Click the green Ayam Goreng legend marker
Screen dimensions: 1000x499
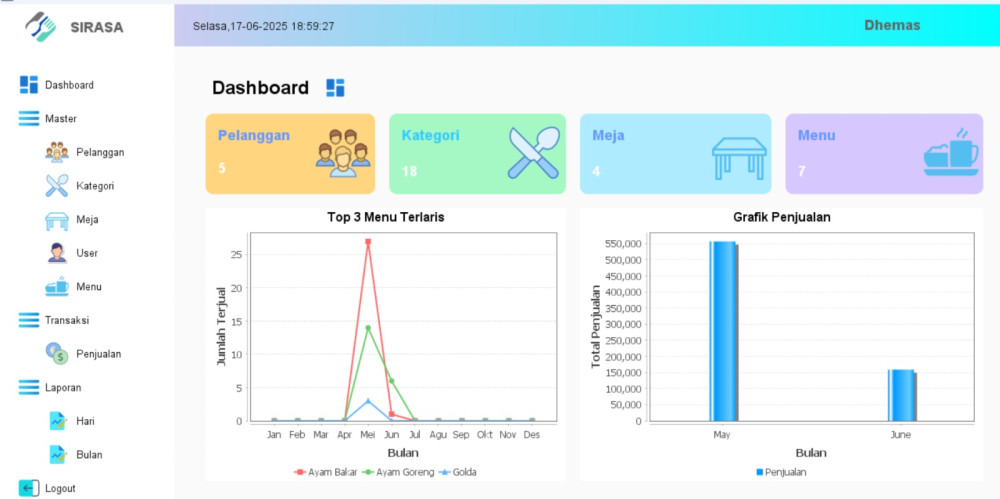click(x=368, y=472)
